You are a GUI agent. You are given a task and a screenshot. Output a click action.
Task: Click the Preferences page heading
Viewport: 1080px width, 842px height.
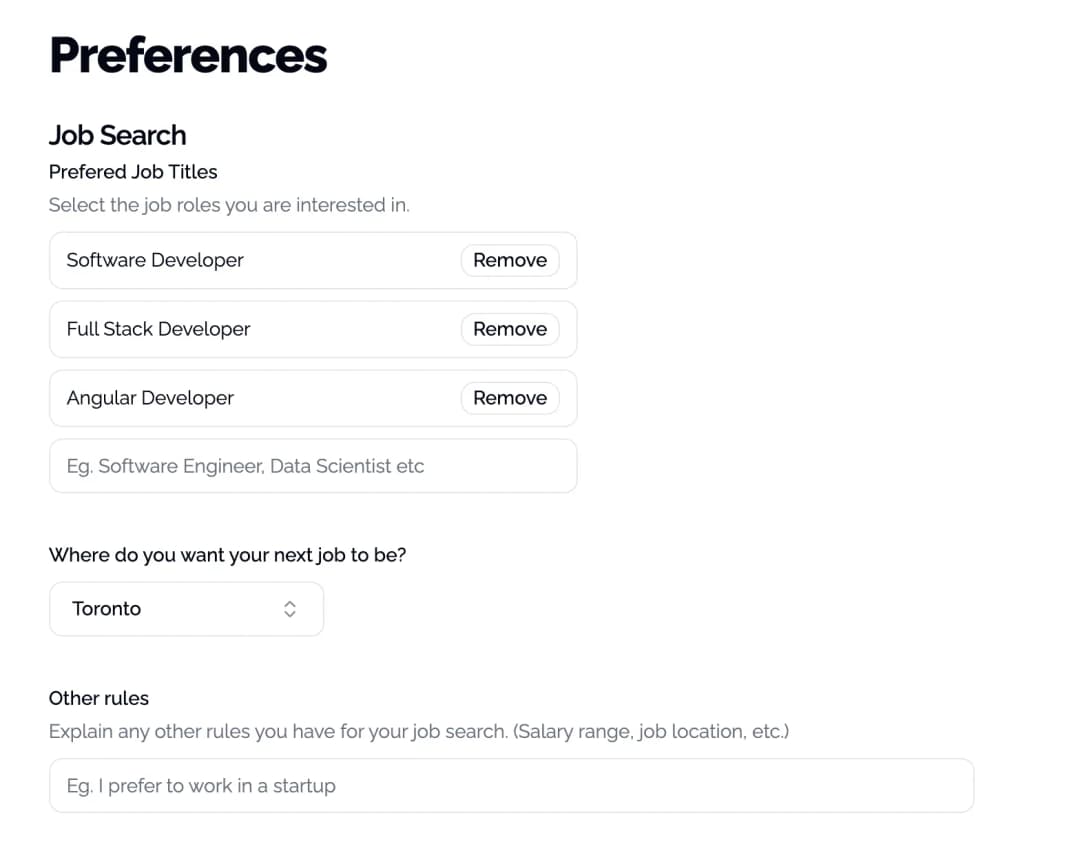click(x=187, y=56)
